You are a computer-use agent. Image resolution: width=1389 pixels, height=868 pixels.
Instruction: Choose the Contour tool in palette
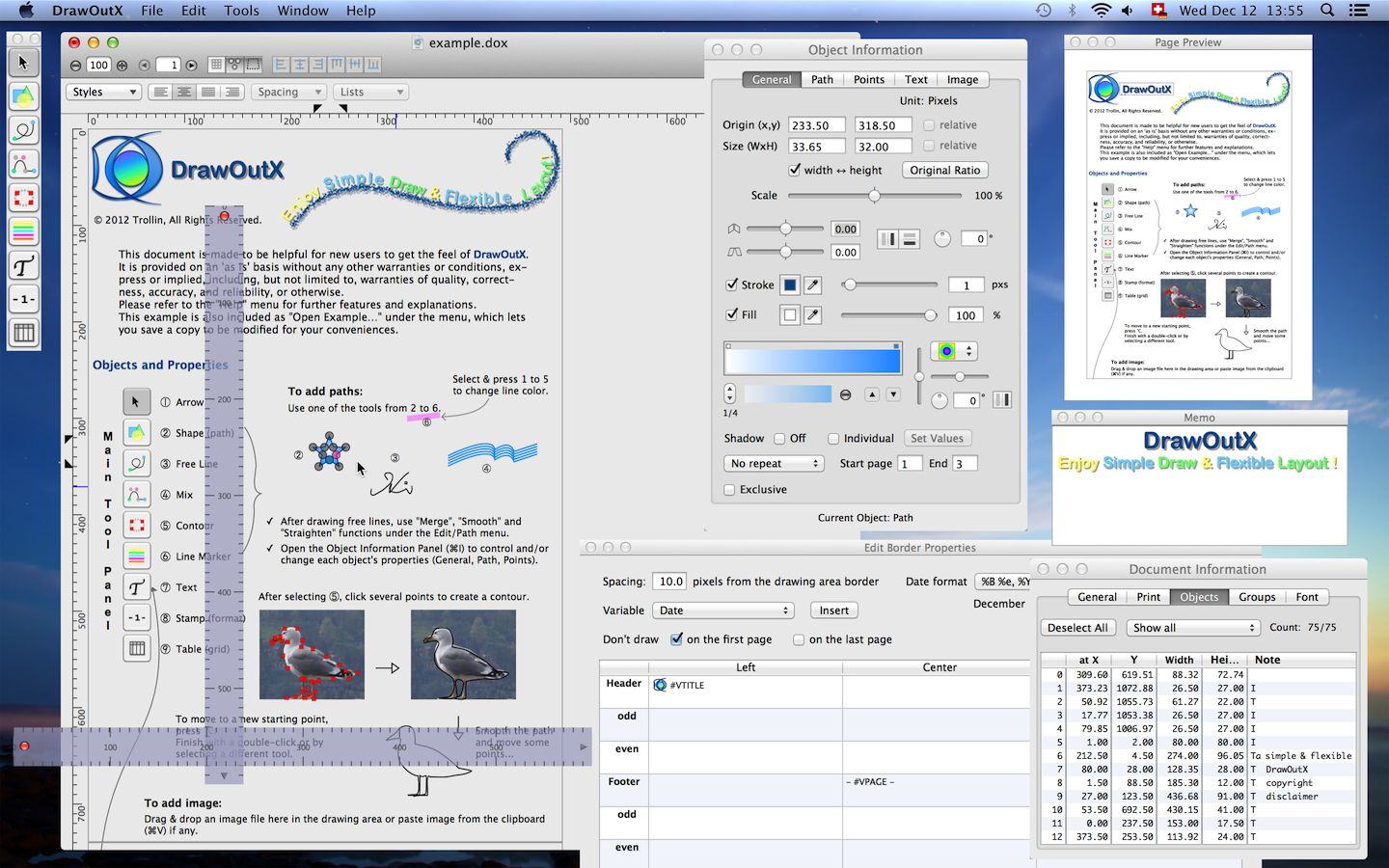(x=23, y=198)
